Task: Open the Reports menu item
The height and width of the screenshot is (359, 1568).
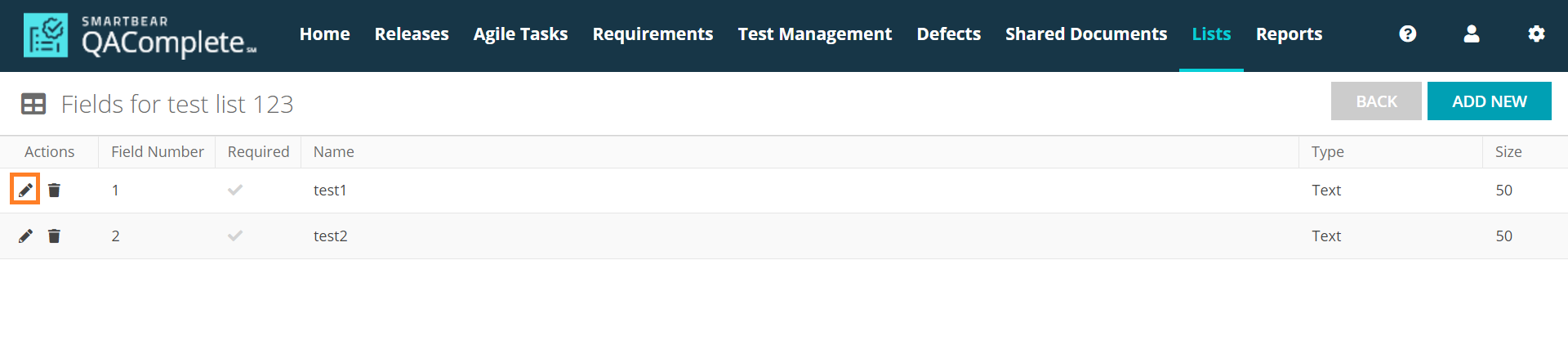Action: 1289,34
